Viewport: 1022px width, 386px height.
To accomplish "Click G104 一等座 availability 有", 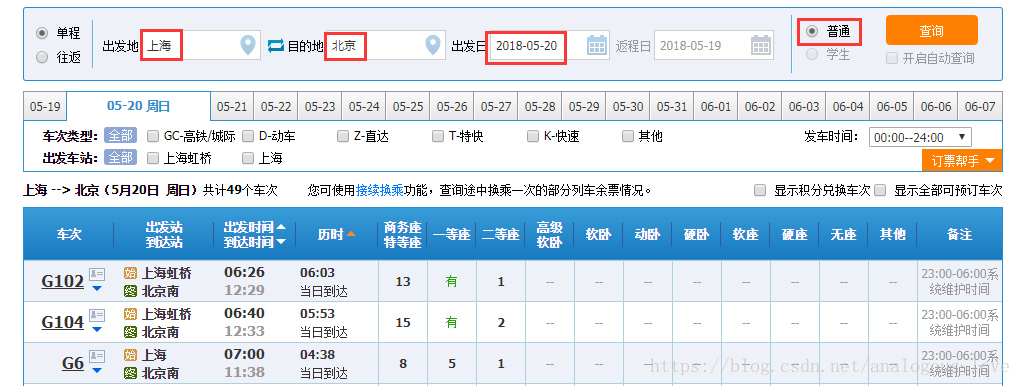I will (x=452, y=323).
